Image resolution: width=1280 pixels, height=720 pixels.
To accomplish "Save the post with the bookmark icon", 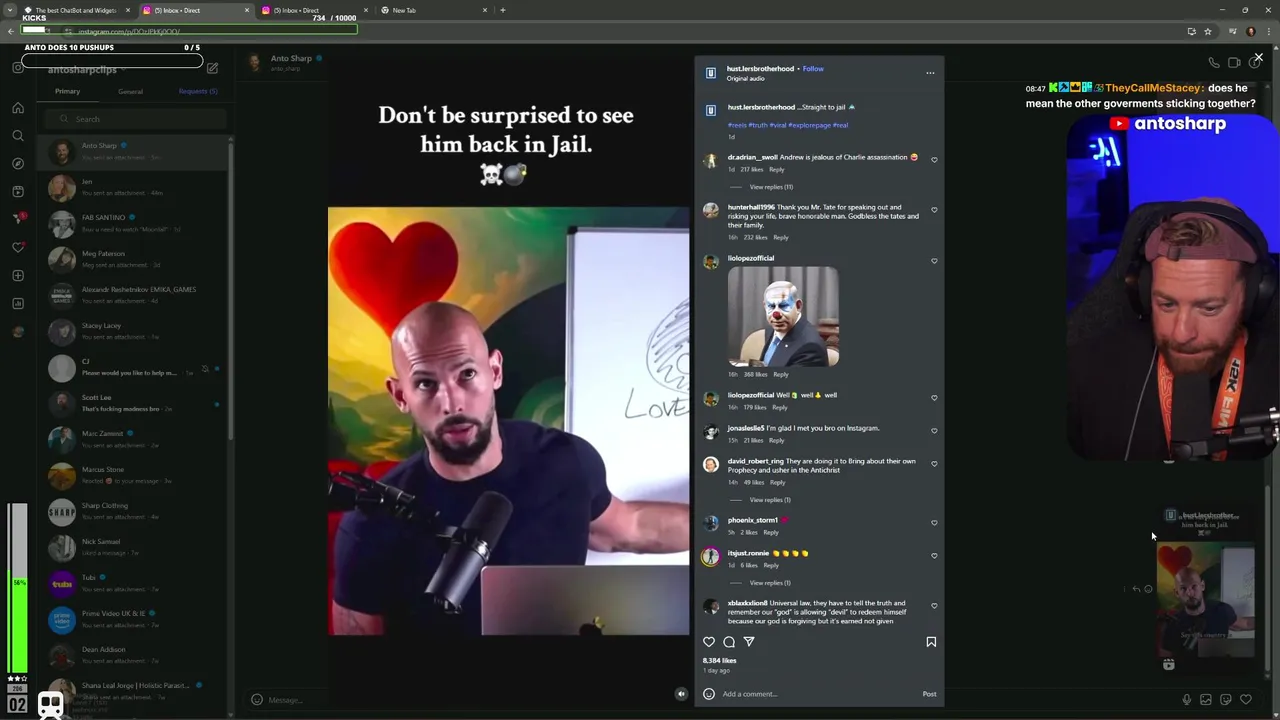I will tap(931, 642).
